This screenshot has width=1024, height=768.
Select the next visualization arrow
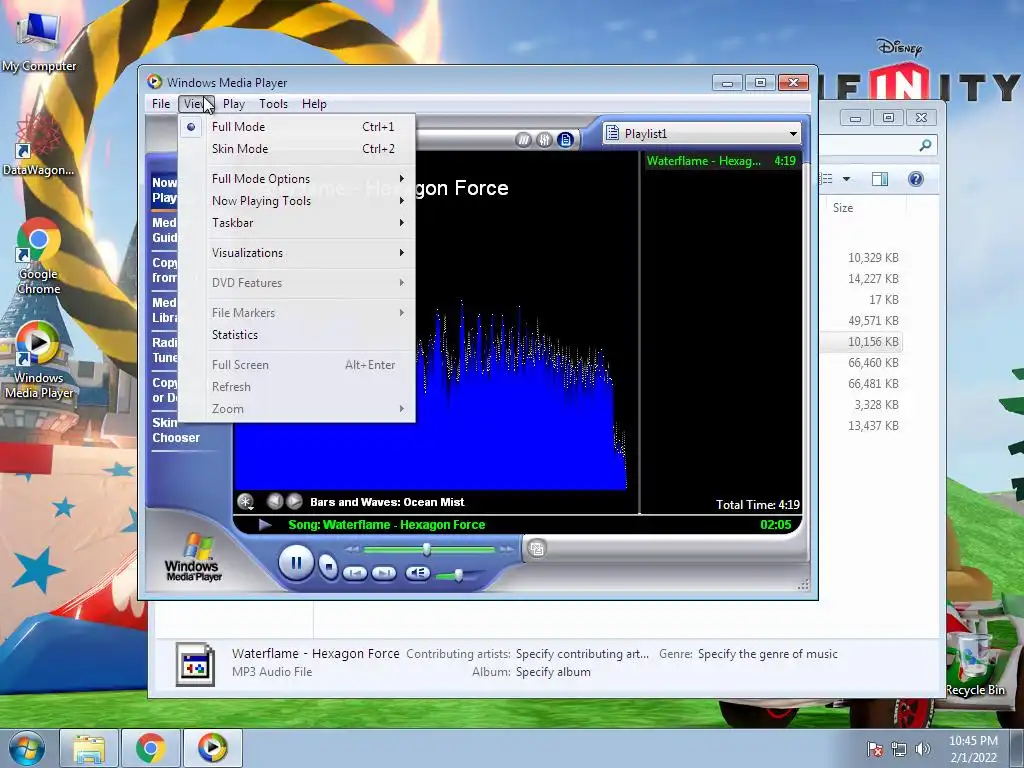tap(295, 501)
